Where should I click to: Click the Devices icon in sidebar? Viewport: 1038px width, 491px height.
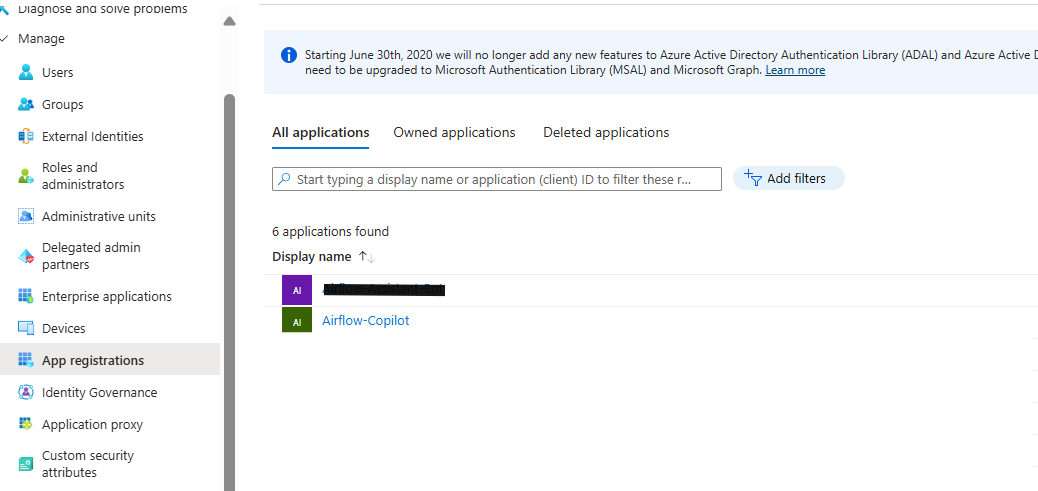(x=26, y=328)
